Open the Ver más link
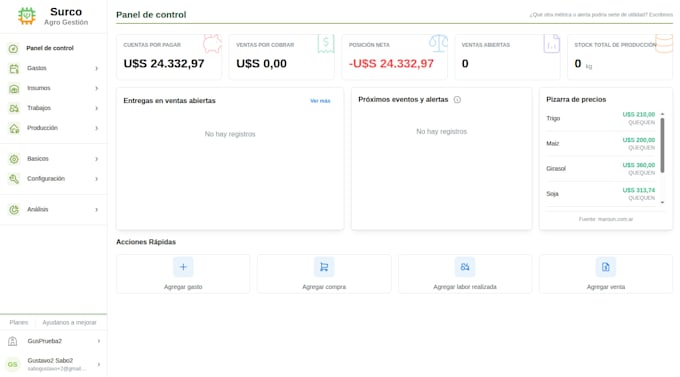 pos(320,101)
